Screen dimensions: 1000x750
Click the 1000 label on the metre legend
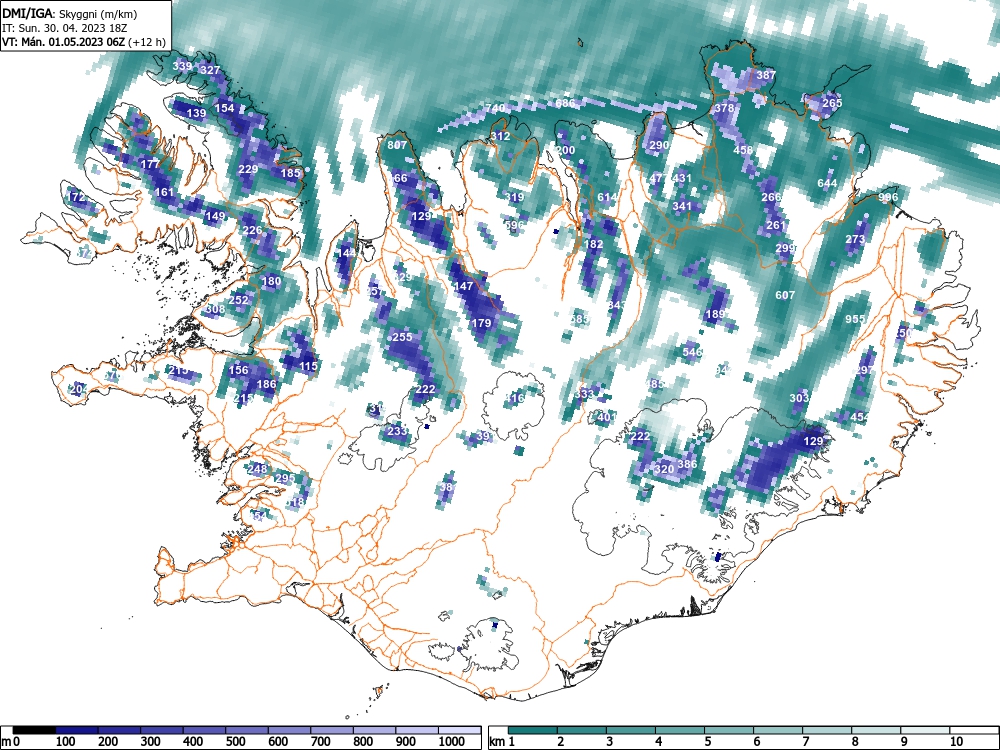click(x=452, y=742)
